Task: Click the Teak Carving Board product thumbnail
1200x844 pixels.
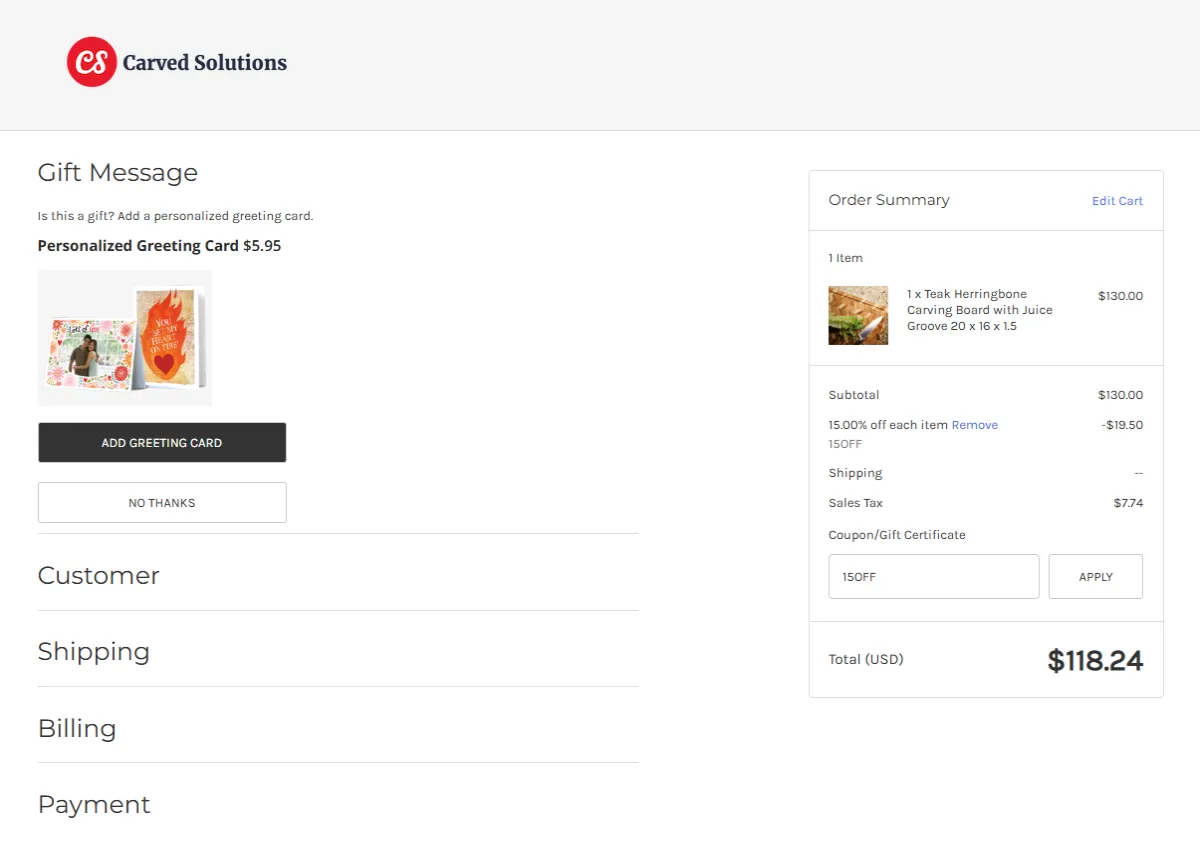Action: tap(858, 316)
